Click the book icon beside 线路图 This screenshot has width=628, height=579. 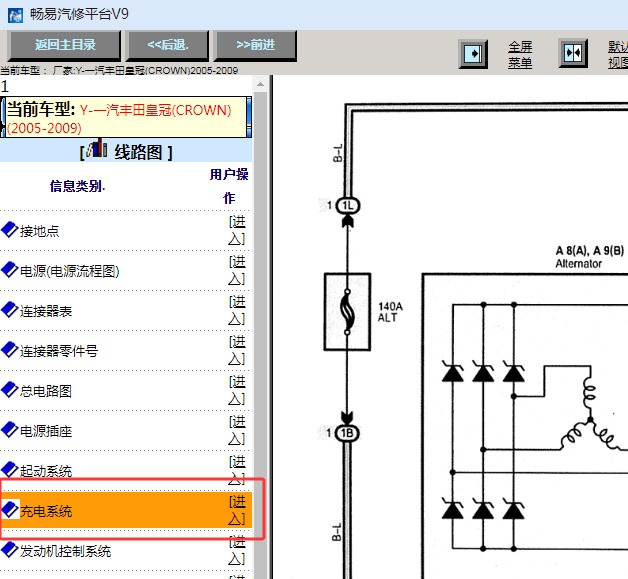coord(97,148)
